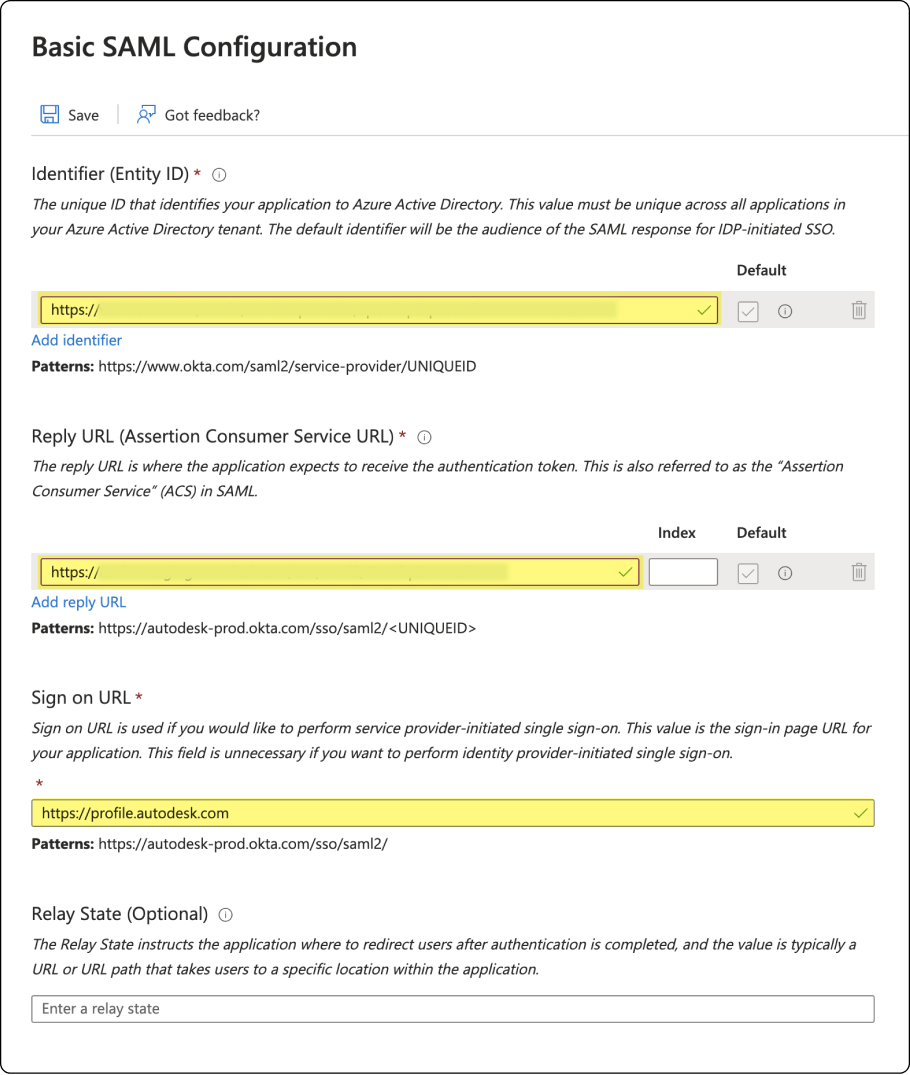Screen dimensions: 910x1075
Task: Click the checkmark in the Sign on URL field
Action: 859,812
